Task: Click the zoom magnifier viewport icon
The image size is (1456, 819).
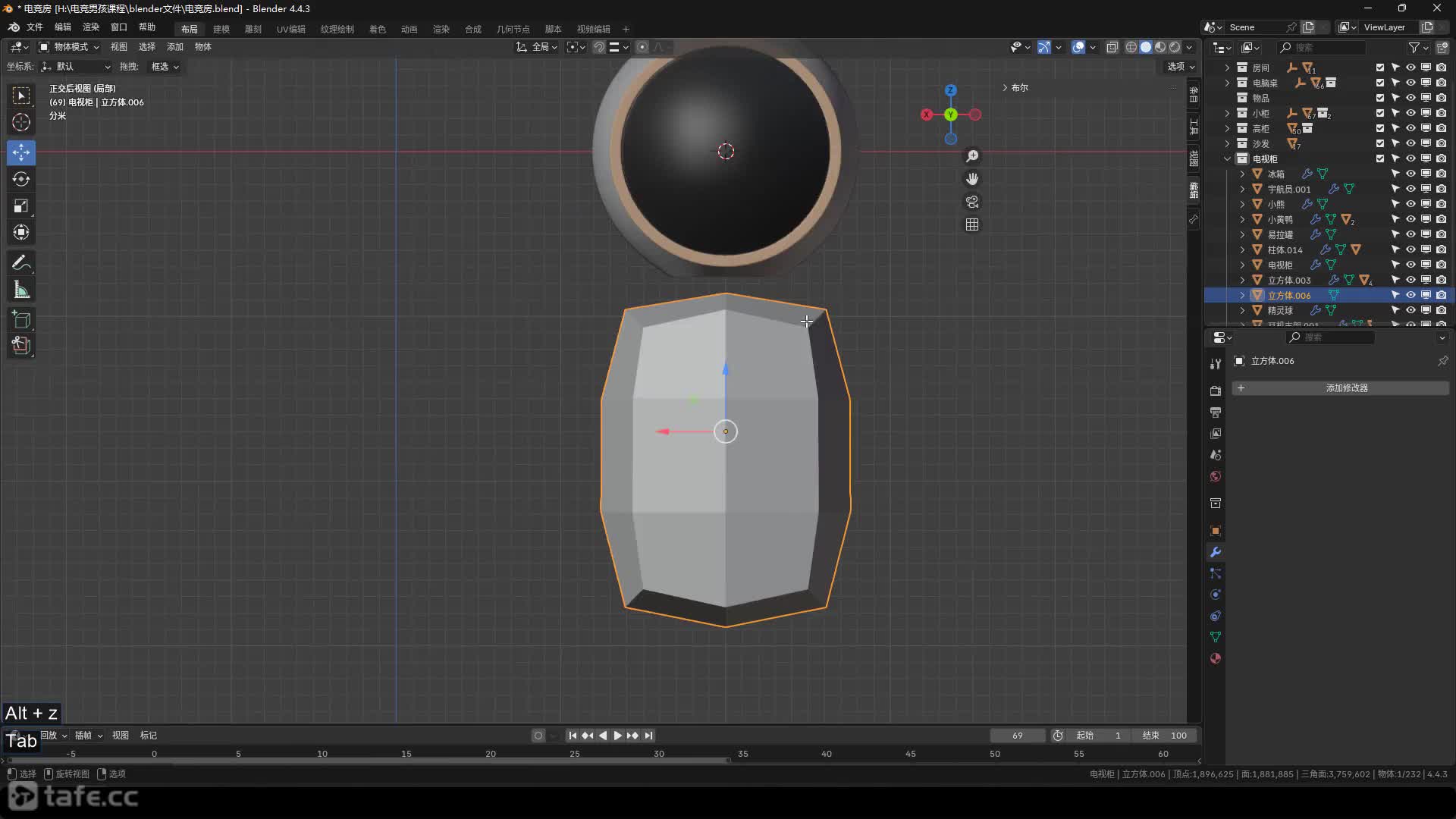Action: pyautogui.click(x=972, y=156)
